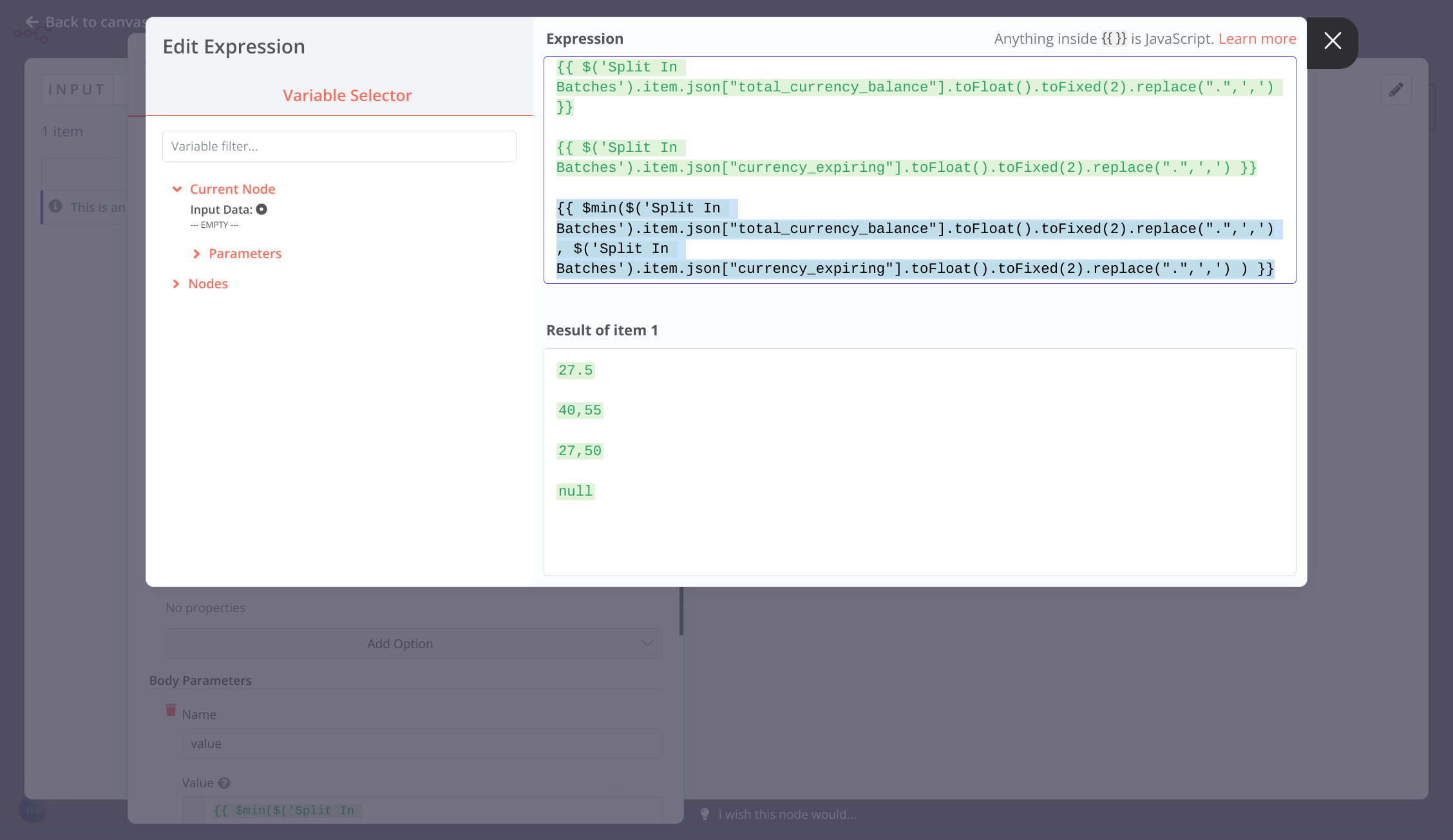Open the Add Option dropdown

coord(413,644)
